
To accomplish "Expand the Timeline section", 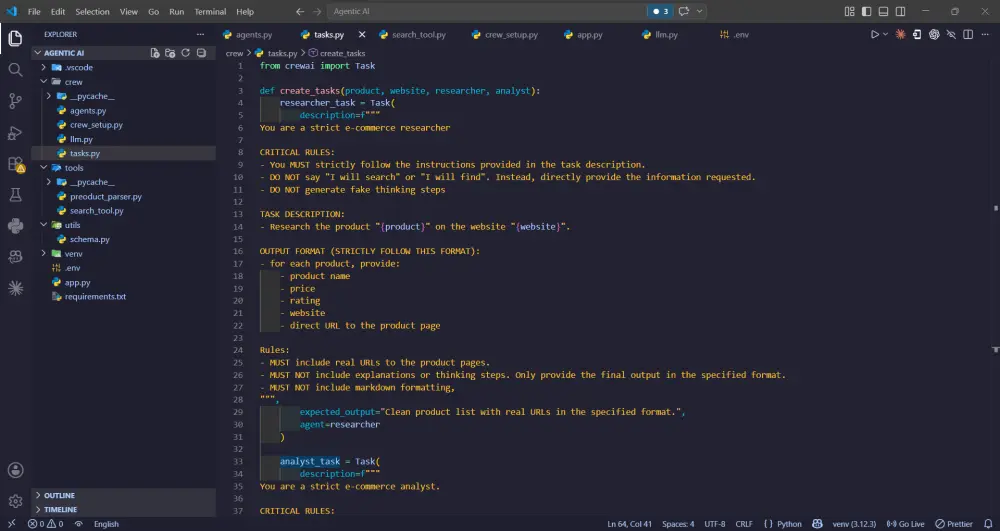I will pyautogui.click(x=123, y=509).
